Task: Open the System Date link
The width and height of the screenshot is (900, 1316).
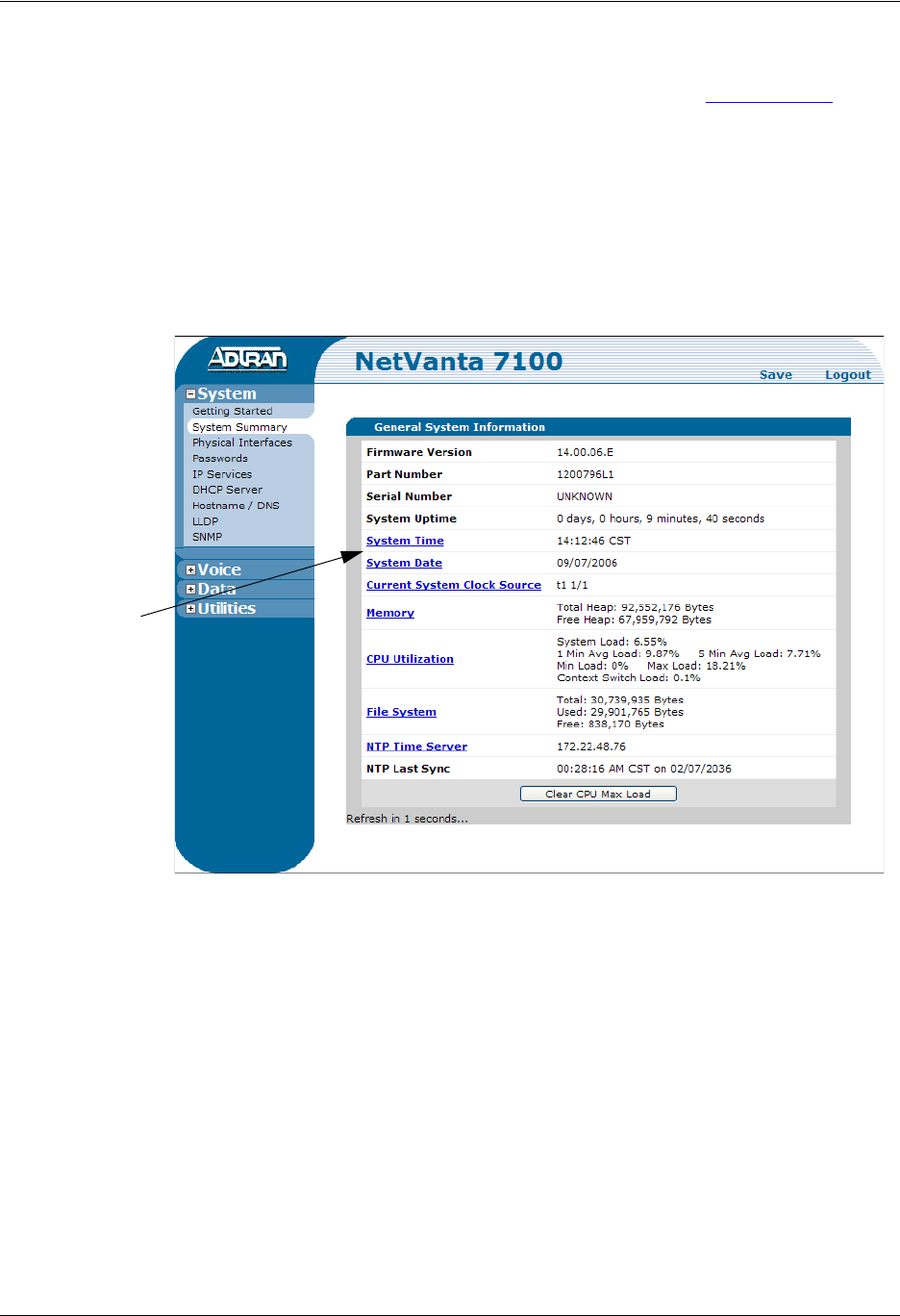Action: 404,563
